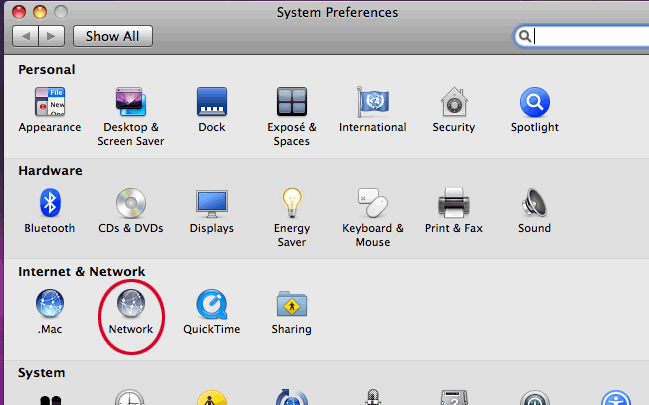Open Print & Fax settings
Screen dimensions: 649x405
coord(453,204)
